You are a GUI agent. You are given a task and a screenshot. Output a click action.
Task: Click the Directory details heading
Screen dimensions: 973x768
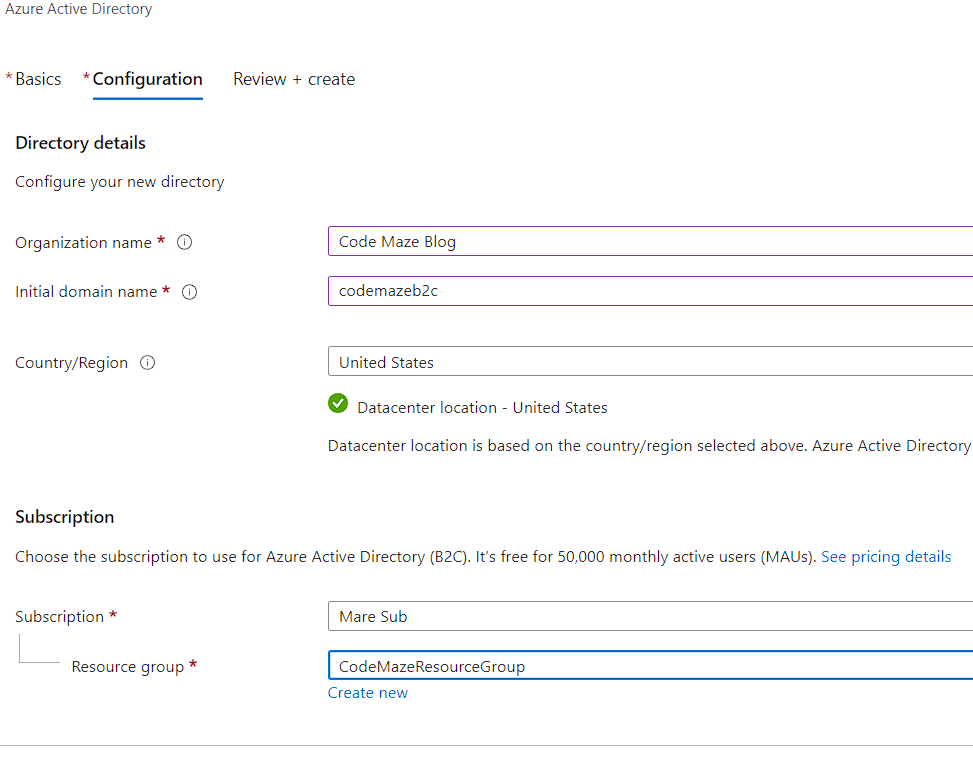point(80,143)
